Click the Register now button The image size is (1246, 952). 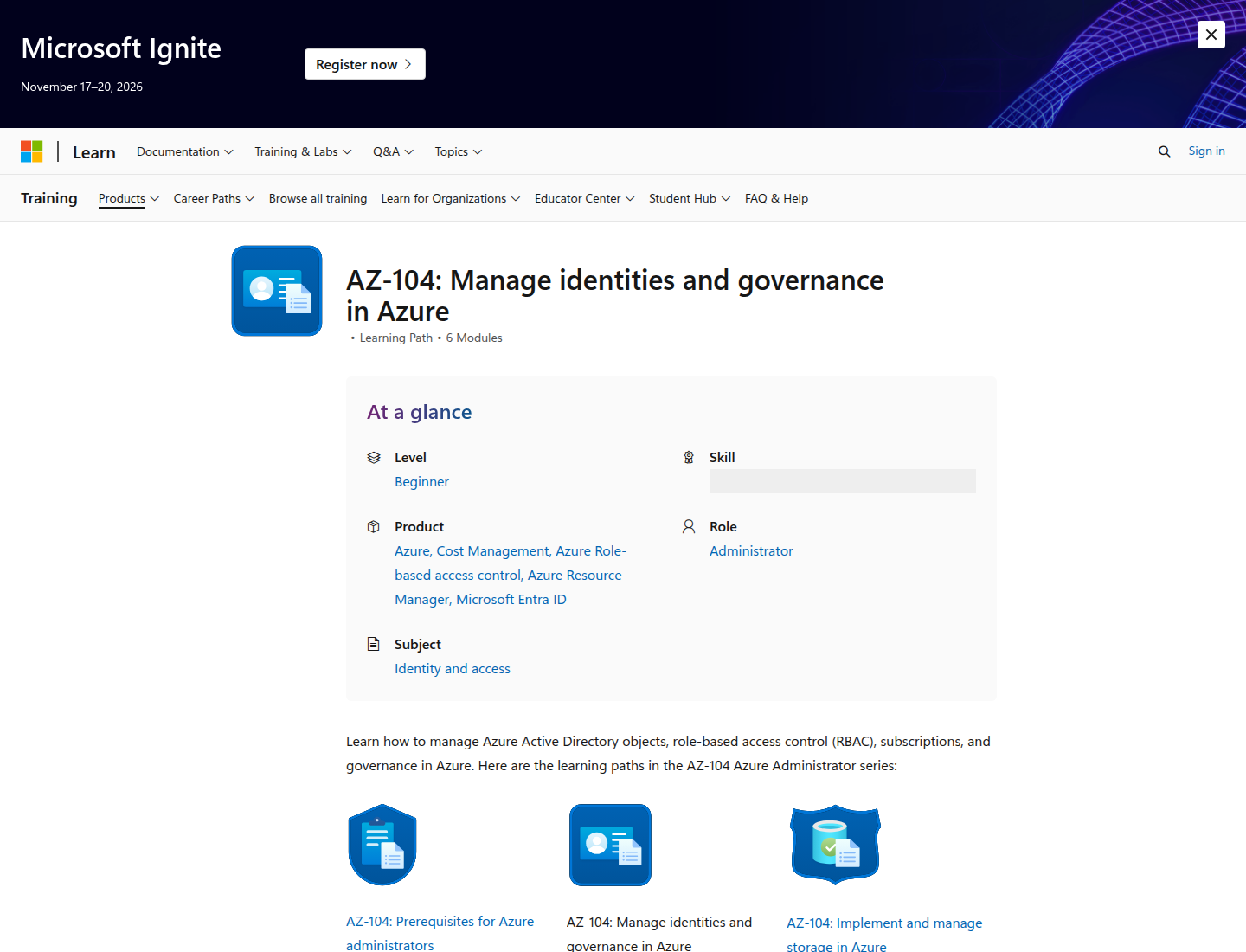[365, 64]
